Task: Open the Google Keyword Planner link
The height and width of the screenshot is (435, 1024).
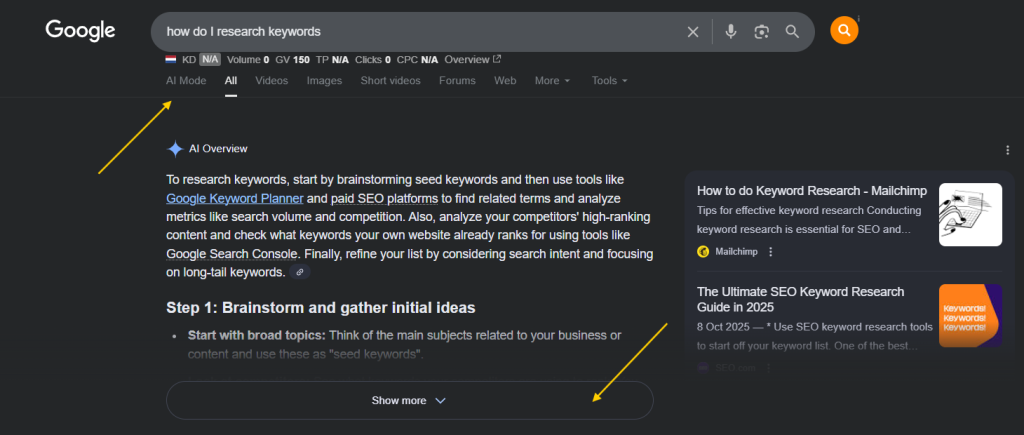Action: click(x=234, y=198)
